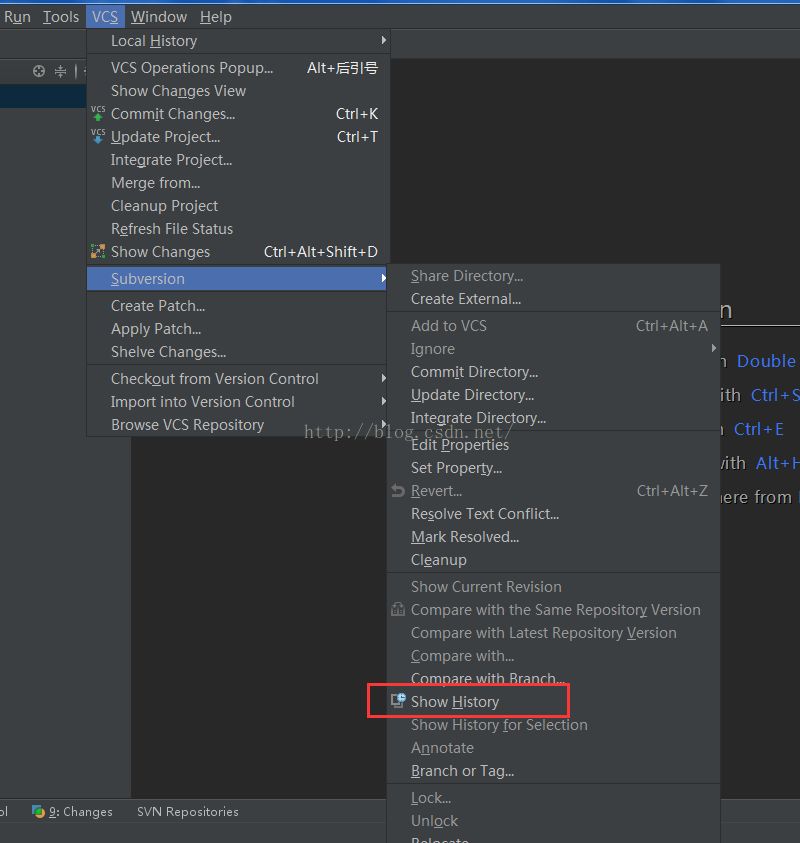Image resolution: width=800 pixels, height=843 pixels.
Task: Expand Import into Version Control arrow
Action: pos(383,401)
